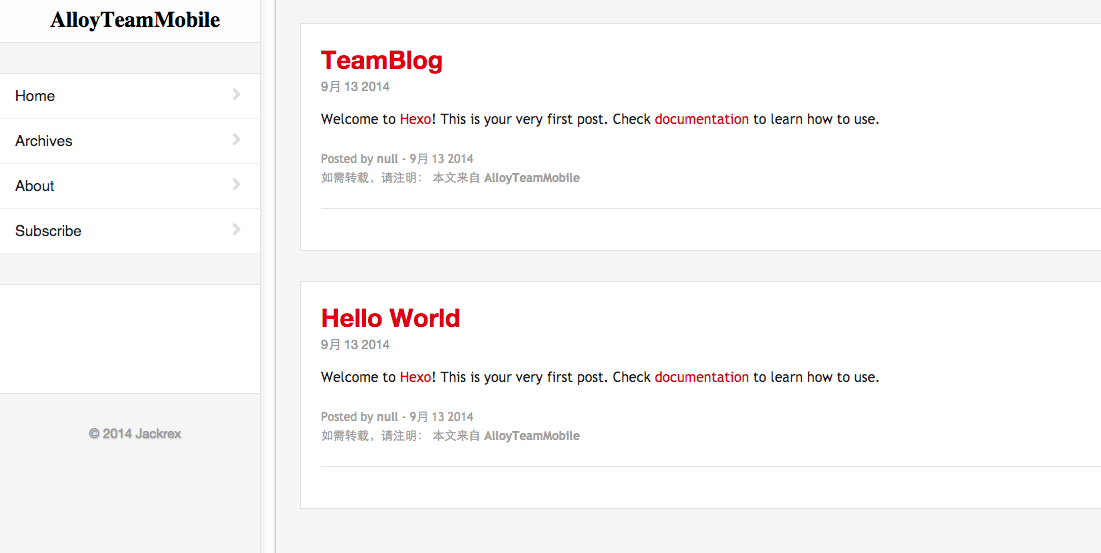Go to Home in sidebar menu
1101x553 pixels.
tap(130, 96)
